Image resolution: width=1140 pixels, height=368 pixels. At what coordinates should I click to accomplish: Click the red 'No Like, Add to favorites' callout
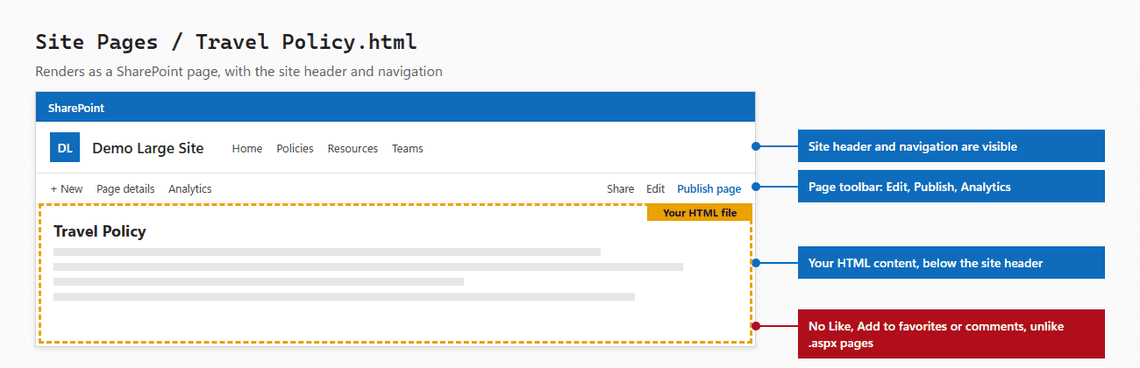click(x=951, y=334)
